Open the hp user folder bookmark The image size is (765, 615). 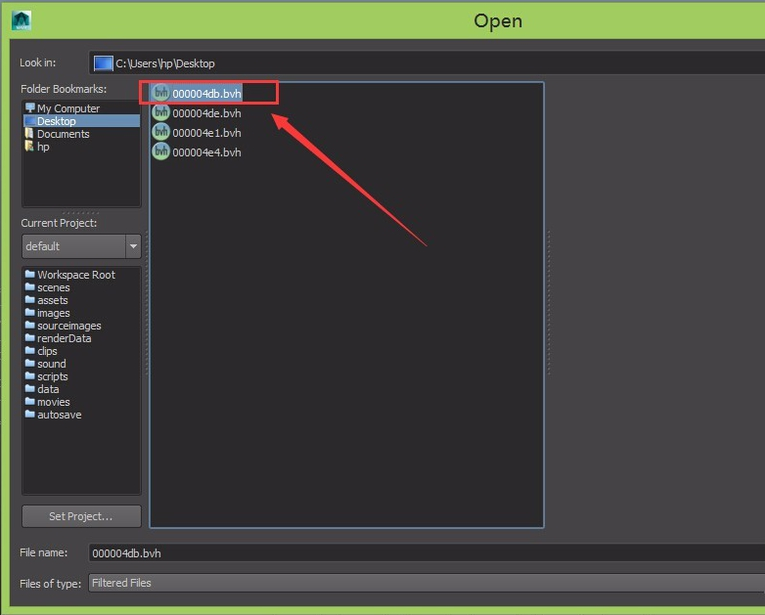[x=43, y=146]
